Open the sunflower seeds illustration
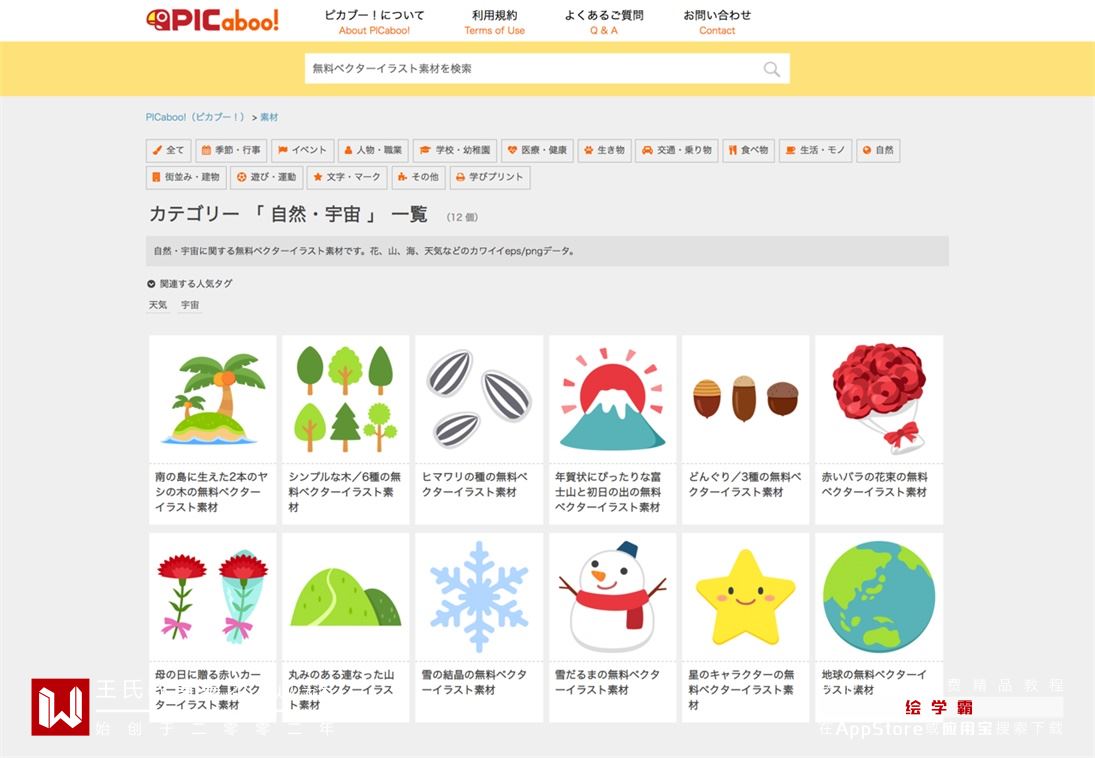Screen dimensions: 1095x758 (x=479, y=399)
